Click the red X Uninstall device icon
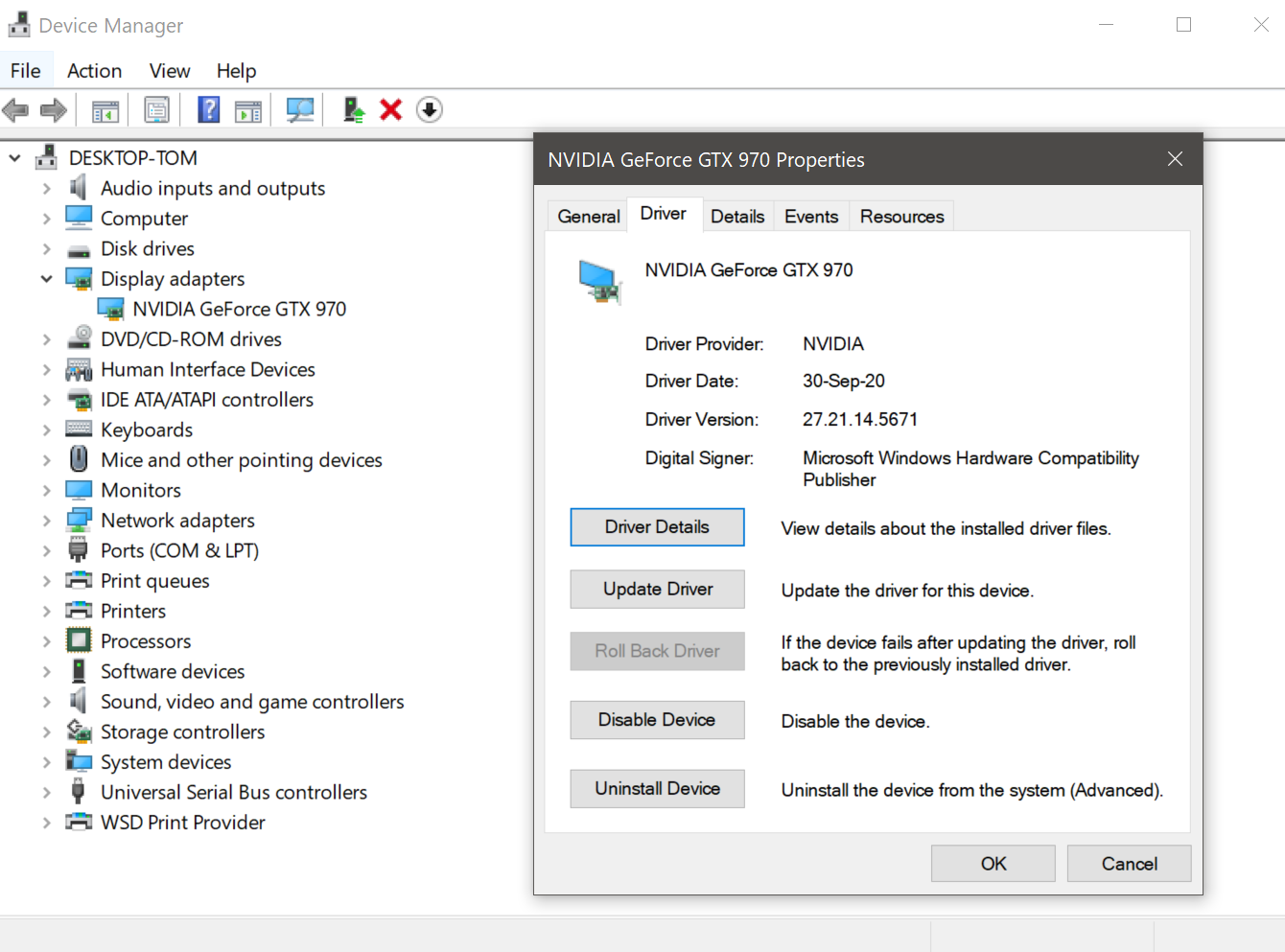Image resolution: width=1285 pixels, height=952 pixels. [x=390, y=110]
